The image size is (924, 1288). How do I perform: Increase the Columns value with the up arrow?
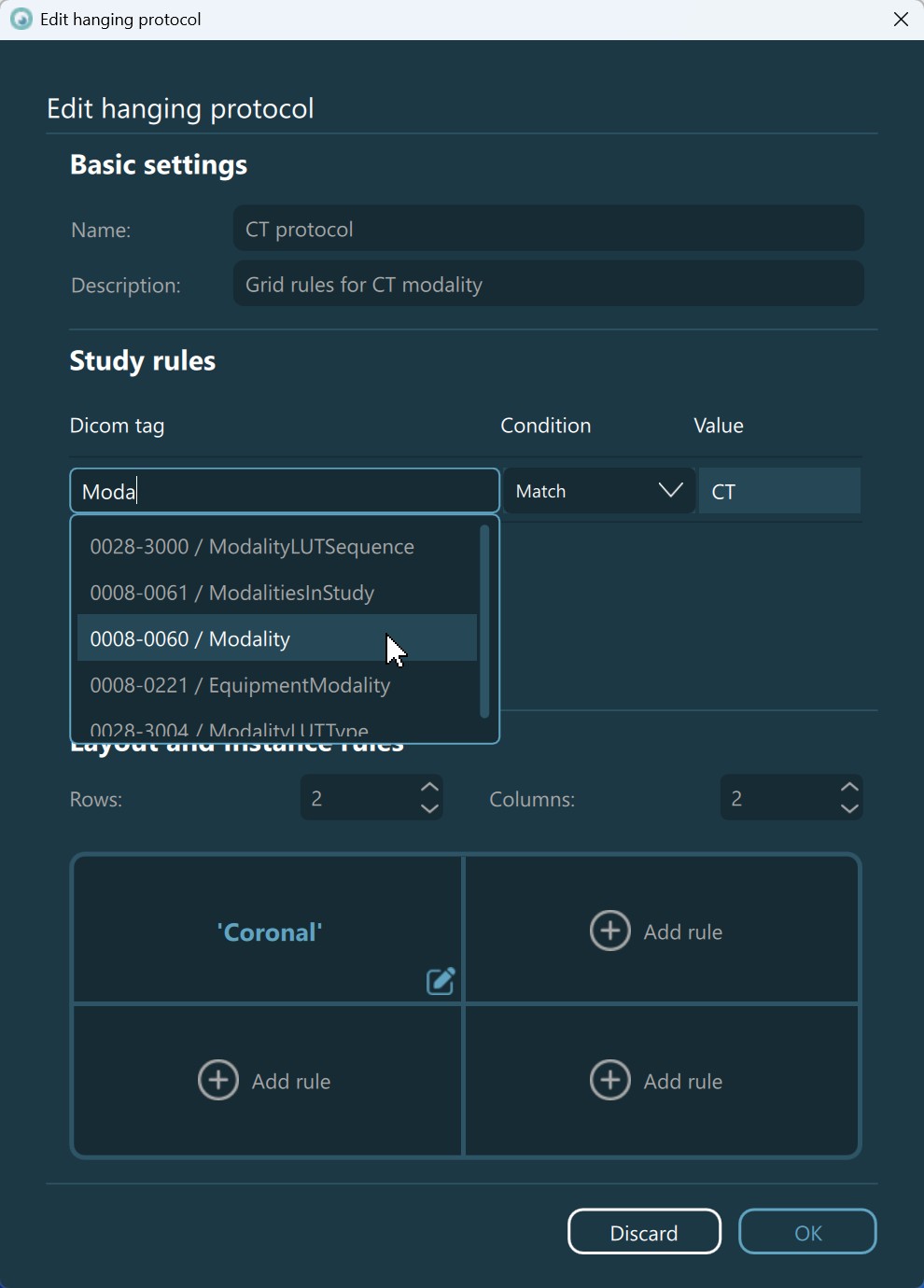coord(849,787)
